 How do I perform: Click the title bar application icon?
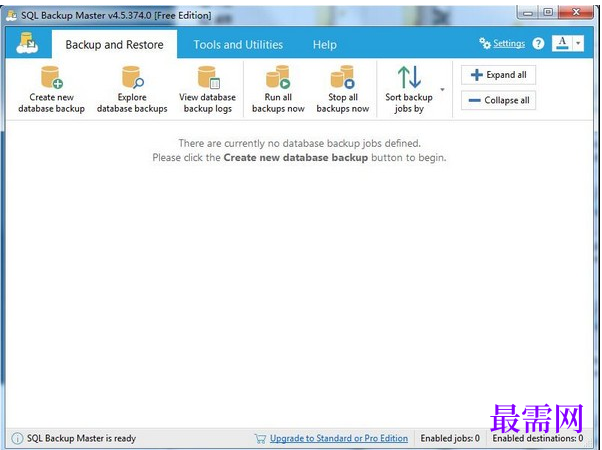(12, 15)
